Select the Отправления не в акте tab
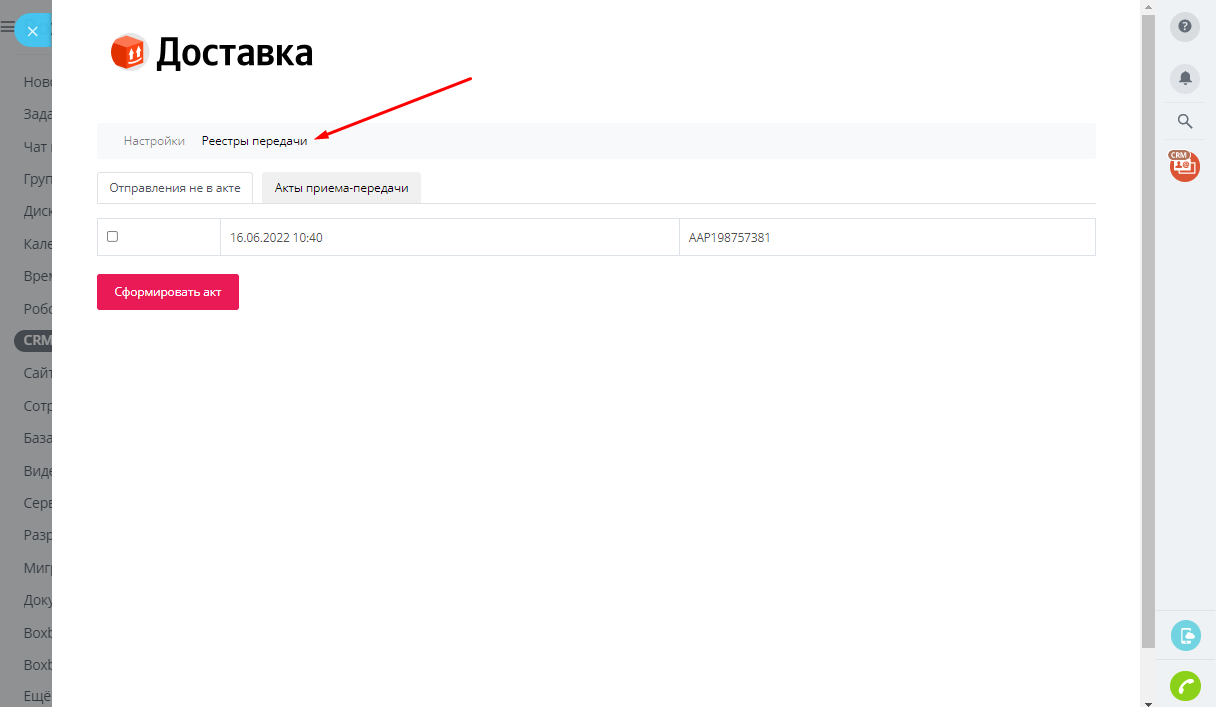 tap(175, 188)
